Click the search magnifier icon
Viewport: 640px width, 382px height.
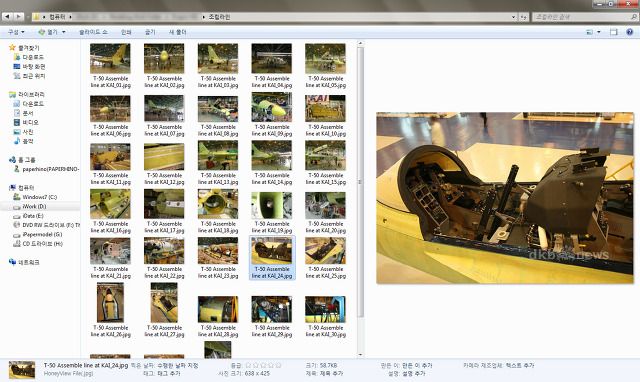tap(634, 17)
